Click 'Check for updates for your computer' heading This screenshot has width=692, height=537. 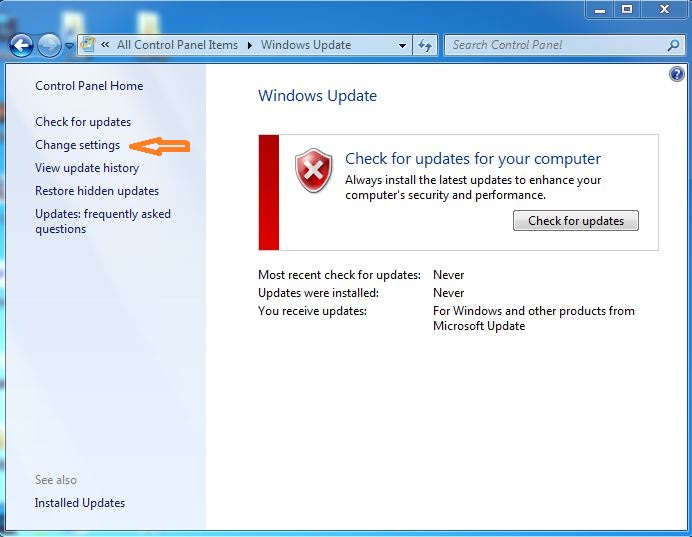(x=473, y=158)
